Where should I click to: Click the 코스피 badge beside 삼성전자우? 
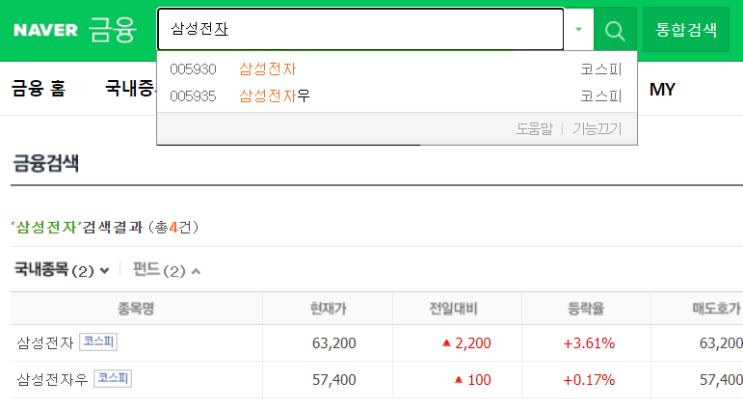click(113, 379)
